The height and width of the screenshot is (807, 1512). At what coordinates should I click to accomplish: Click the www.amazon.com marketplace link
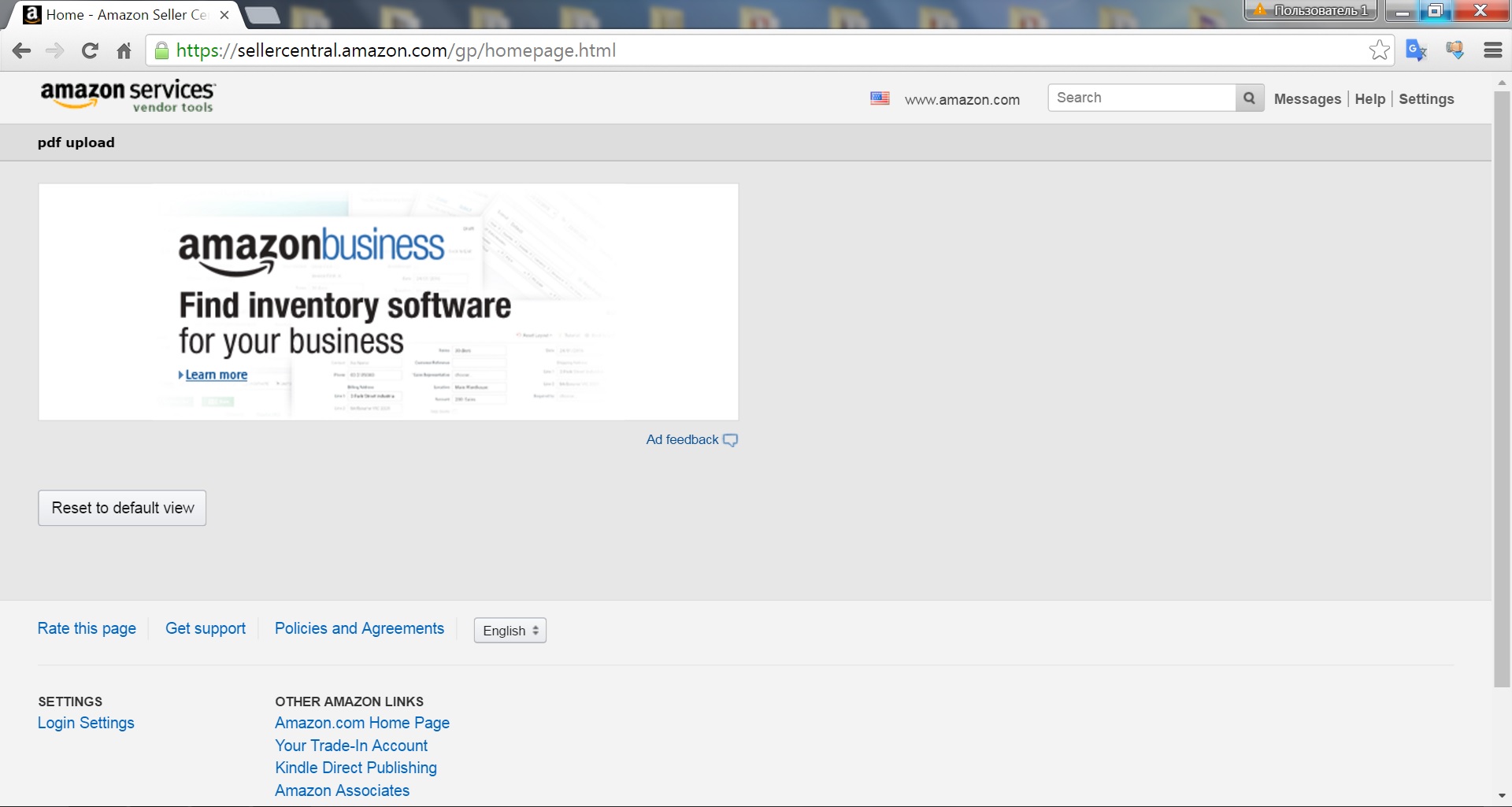click(962, 100)
